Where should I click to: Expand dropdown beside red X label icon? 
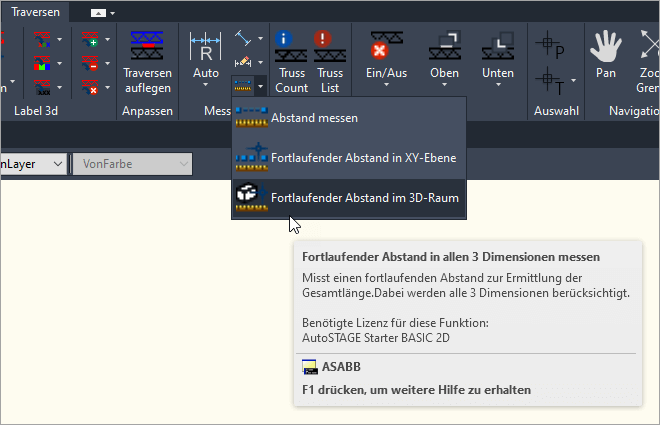107,88
